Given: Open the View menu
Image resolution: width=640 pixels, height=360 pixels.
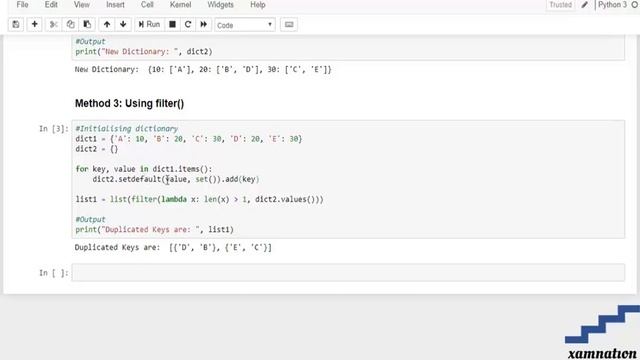Looking at the screenshot, I should 82,5.
